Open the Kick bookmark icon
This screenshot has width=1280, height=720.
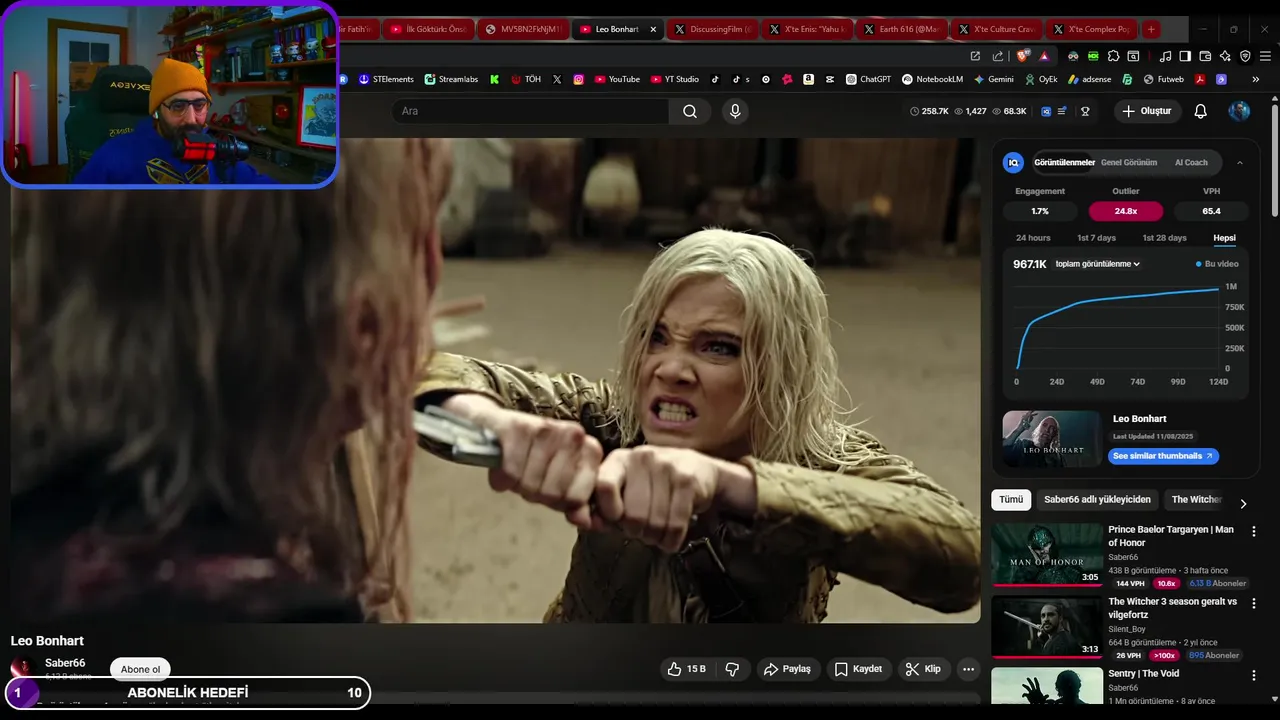pyautogui.click(x=494, y=79)
